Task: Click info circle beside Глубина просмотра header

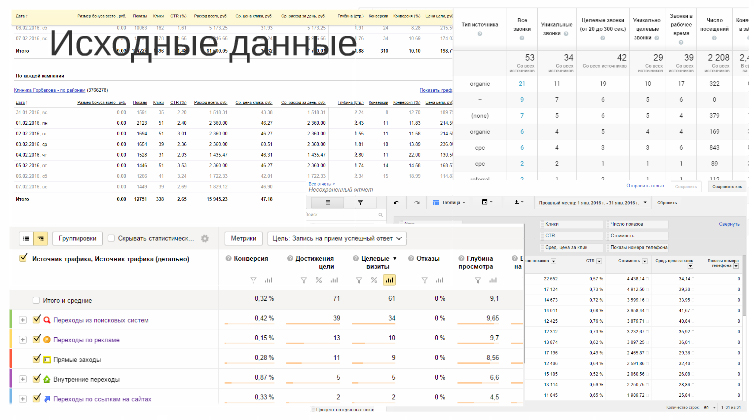Action: (x=461, y=258)
